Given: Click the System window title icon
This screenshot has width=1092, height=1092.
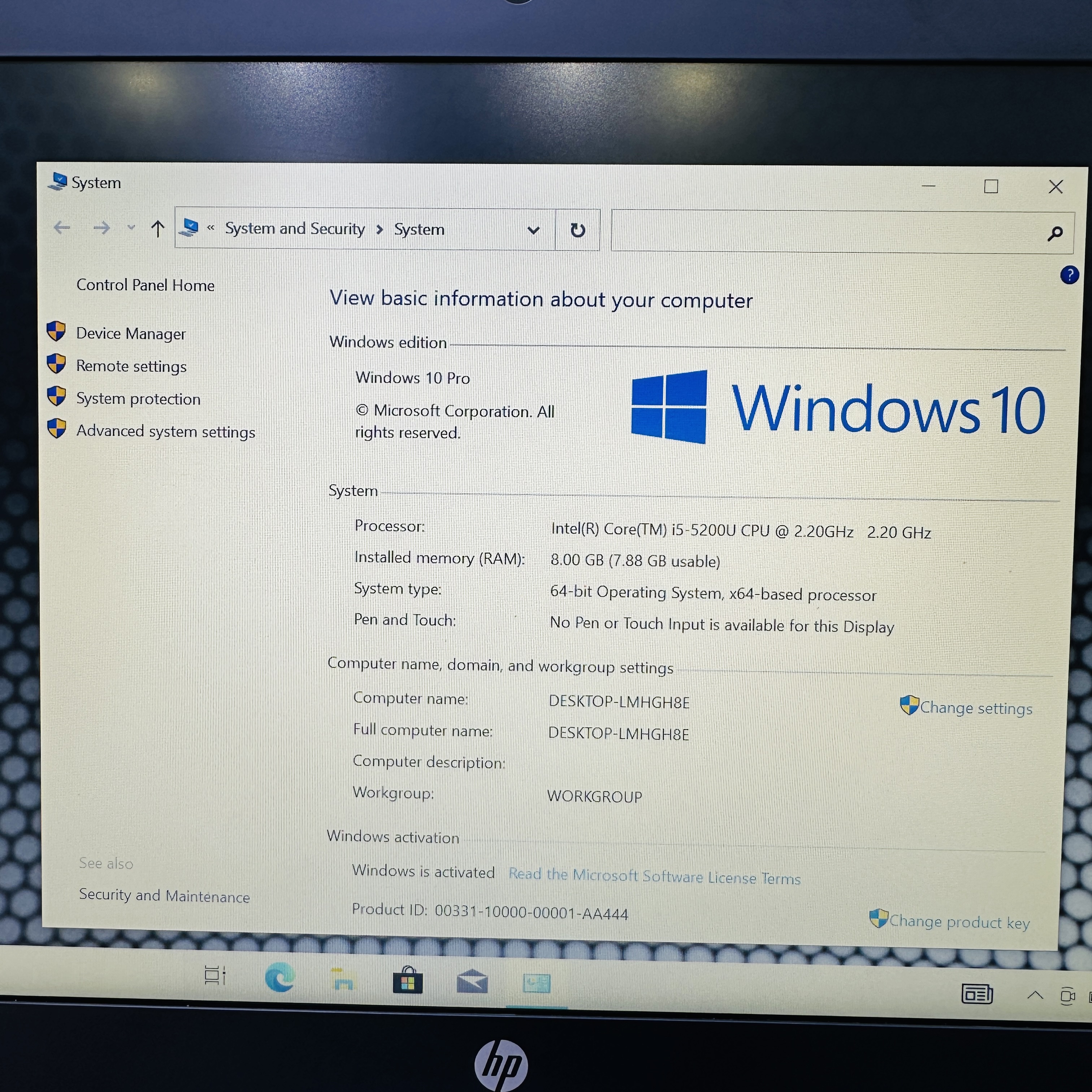Looking at the screenshot, I should coord(58,181).
